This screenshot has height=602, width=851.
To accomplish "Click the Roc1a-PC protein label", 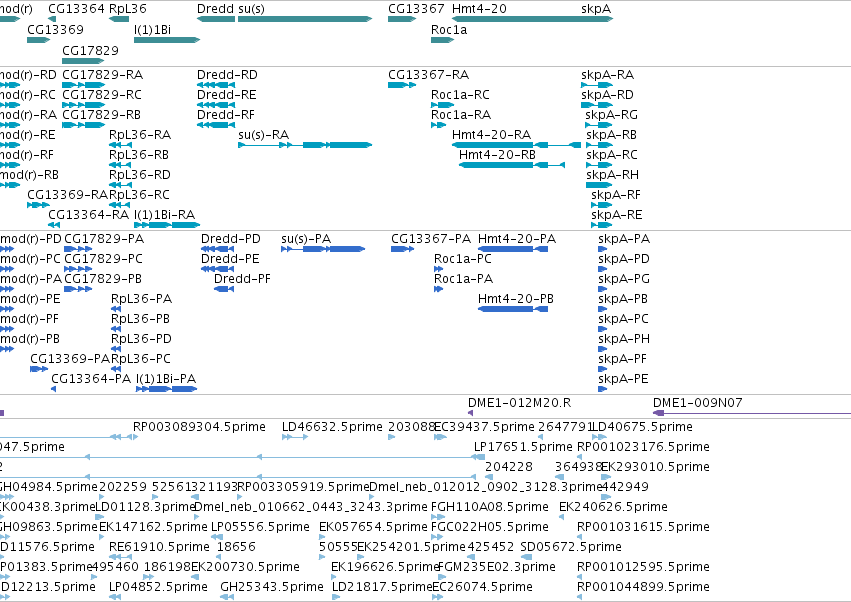I will pos(463,259).
